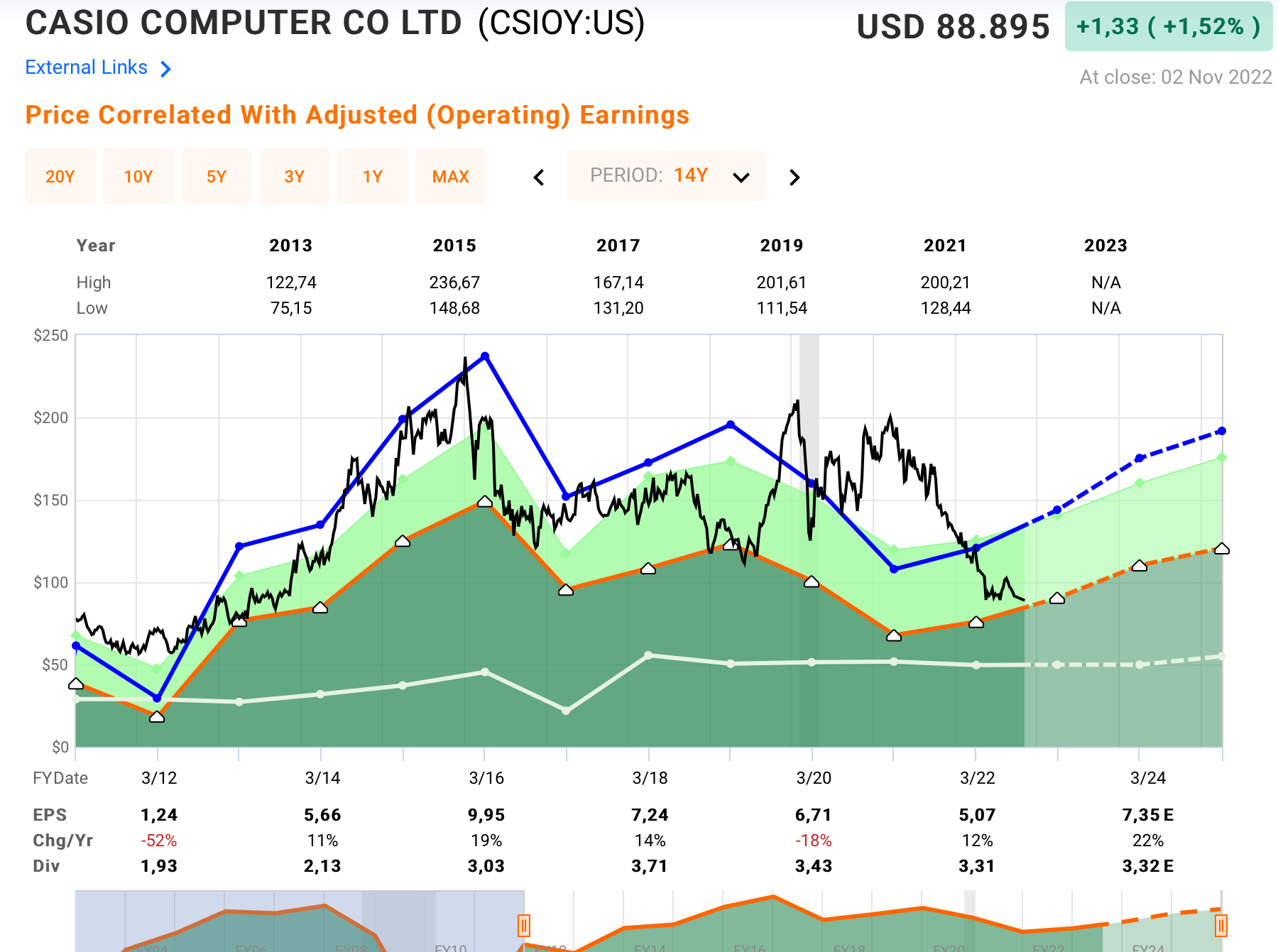Select the 20Y time range

point(60,176)
